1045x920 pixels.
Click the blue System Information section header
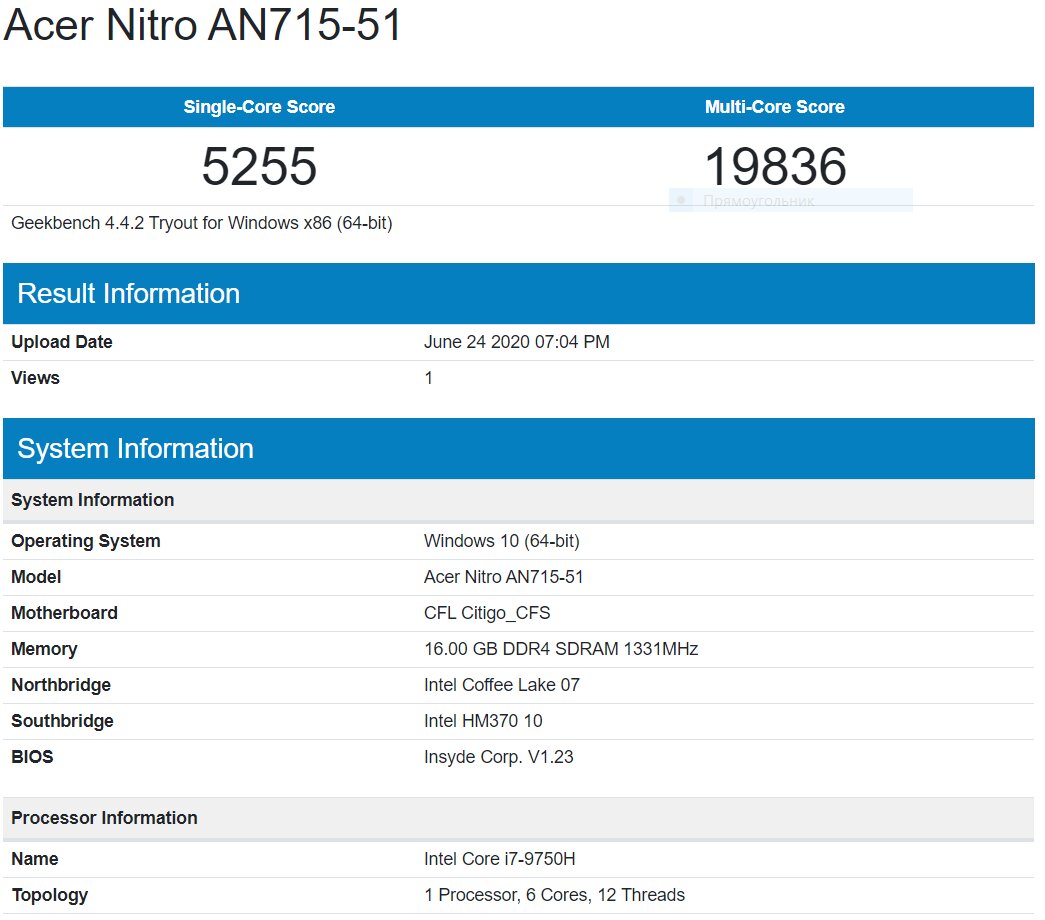pos(135,448)
